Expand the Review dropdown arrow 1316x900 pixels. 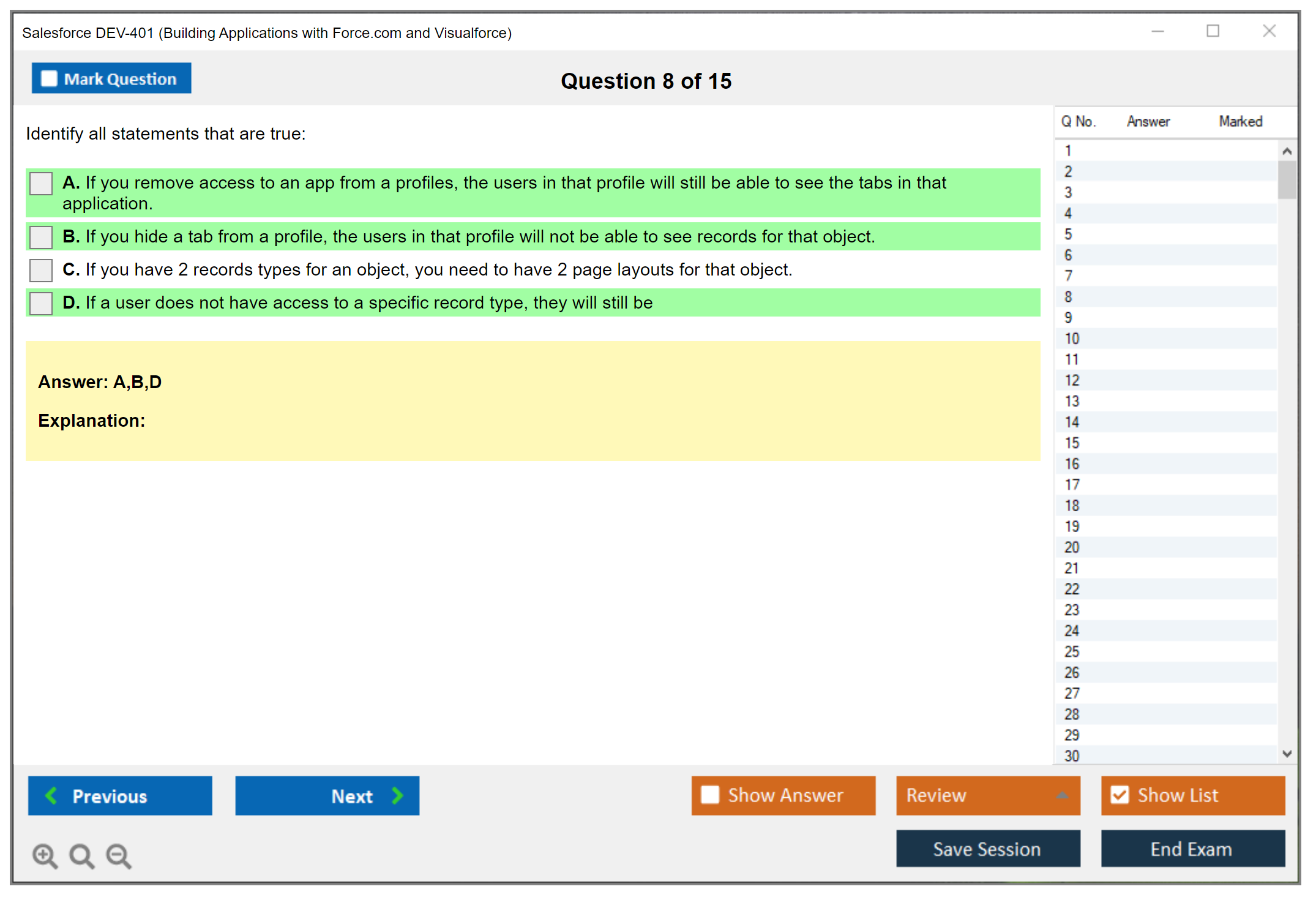click(1062, 795)
